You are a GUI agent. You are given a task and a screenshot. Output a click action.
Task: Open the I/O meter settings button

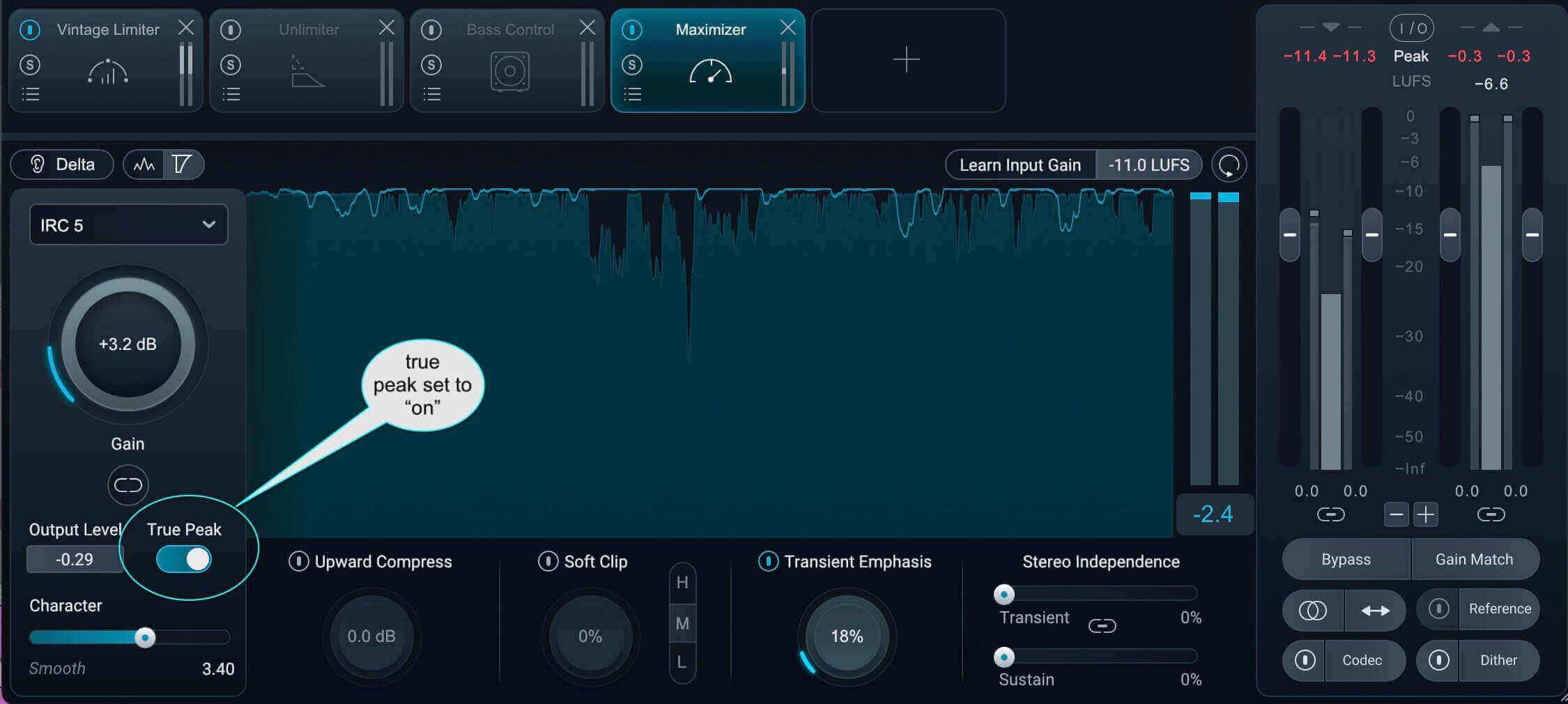click(x=1411, y=28)
